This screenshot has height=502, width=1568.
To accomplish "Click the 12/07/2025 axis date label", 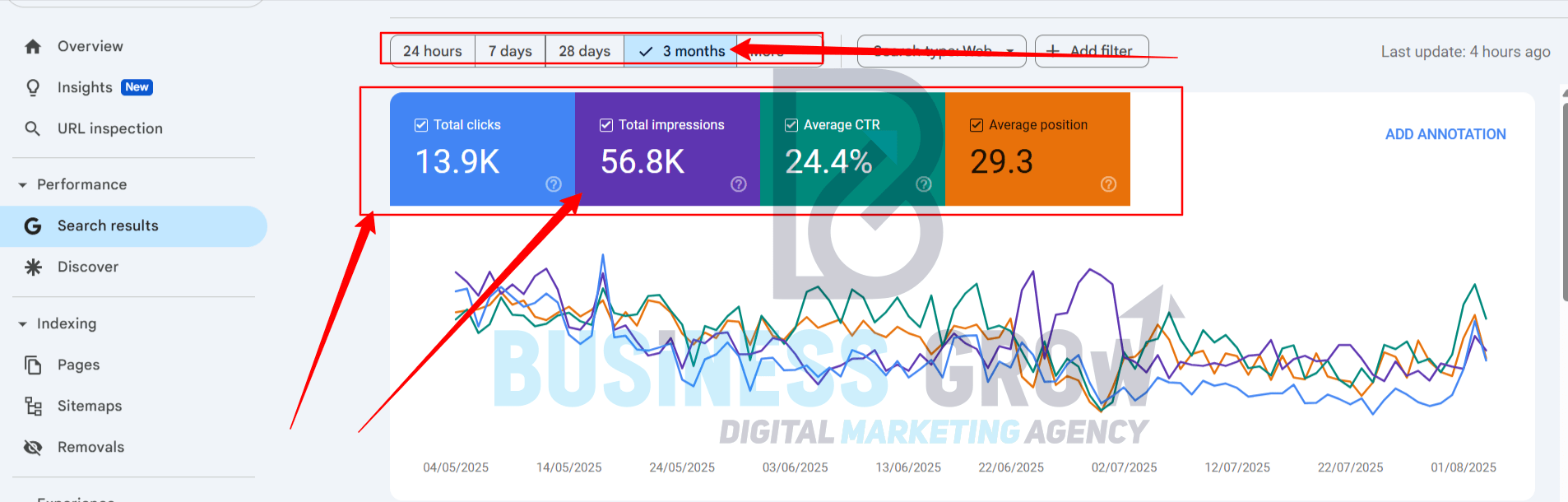I will 1237,467.
